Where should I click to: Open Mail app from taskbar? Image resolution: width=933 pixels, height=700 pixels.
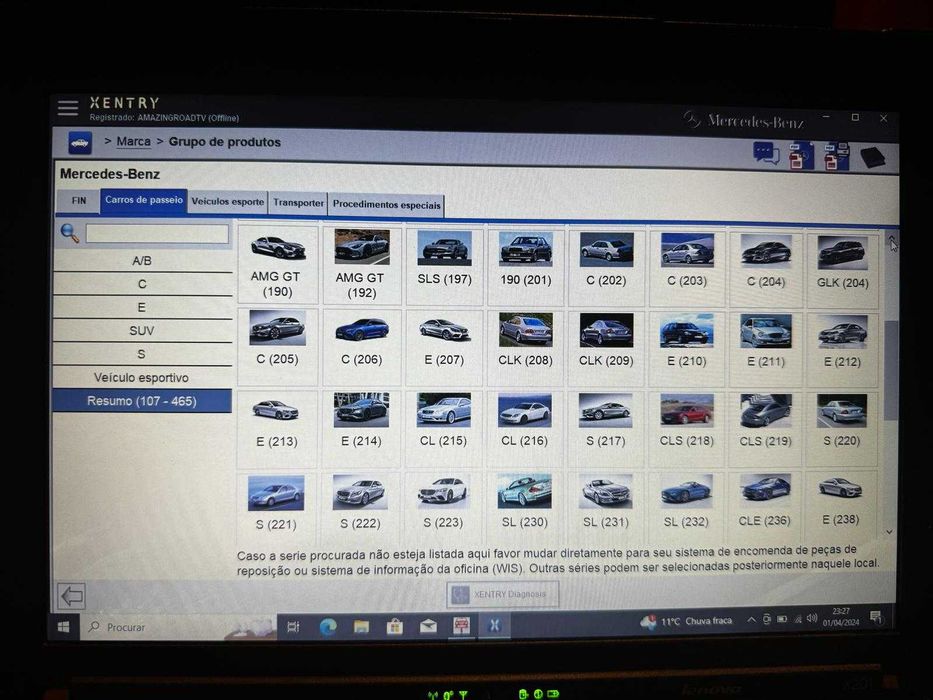[x=428, y=626]
